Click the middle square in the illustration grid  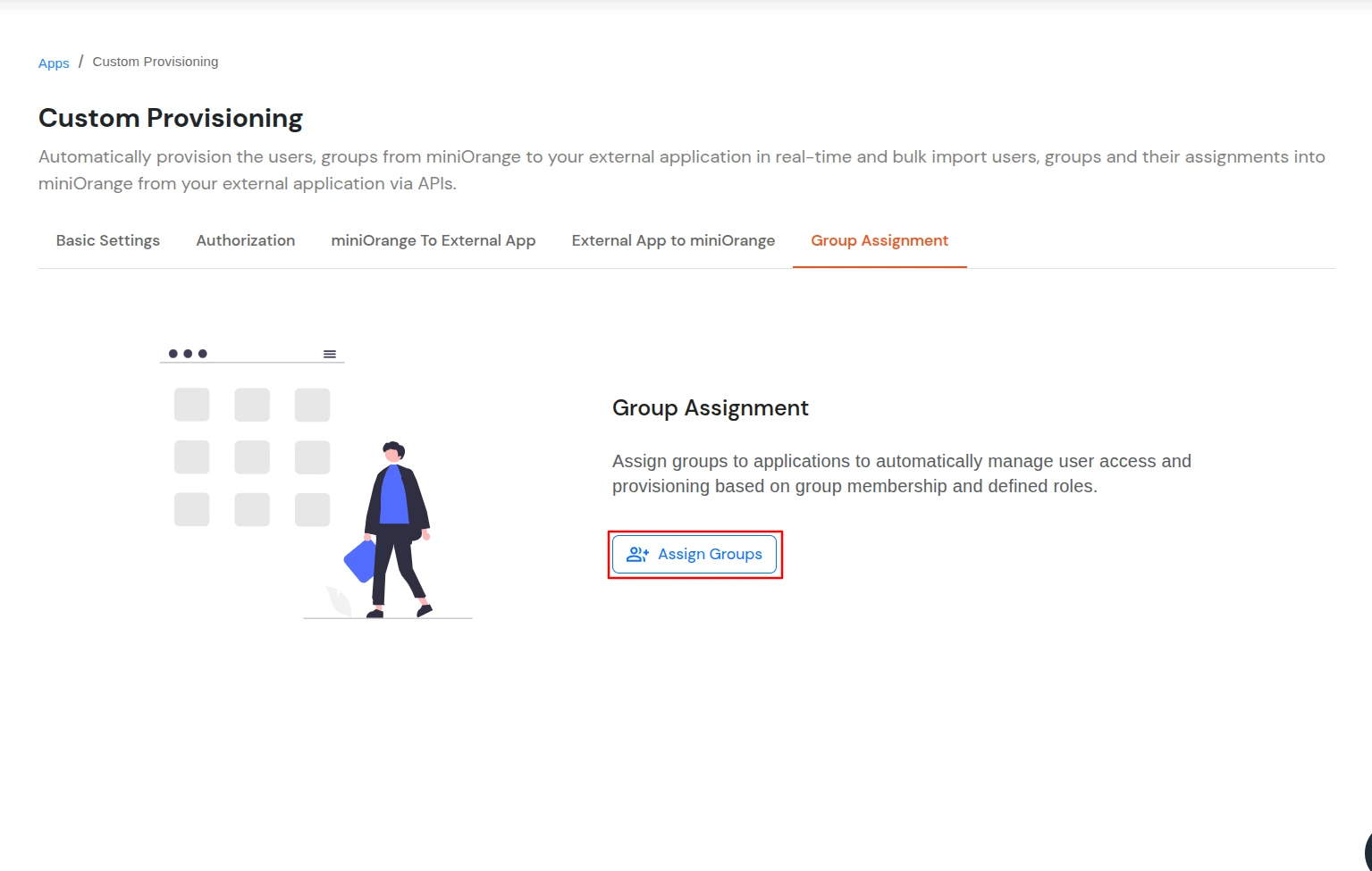point(252,456)
